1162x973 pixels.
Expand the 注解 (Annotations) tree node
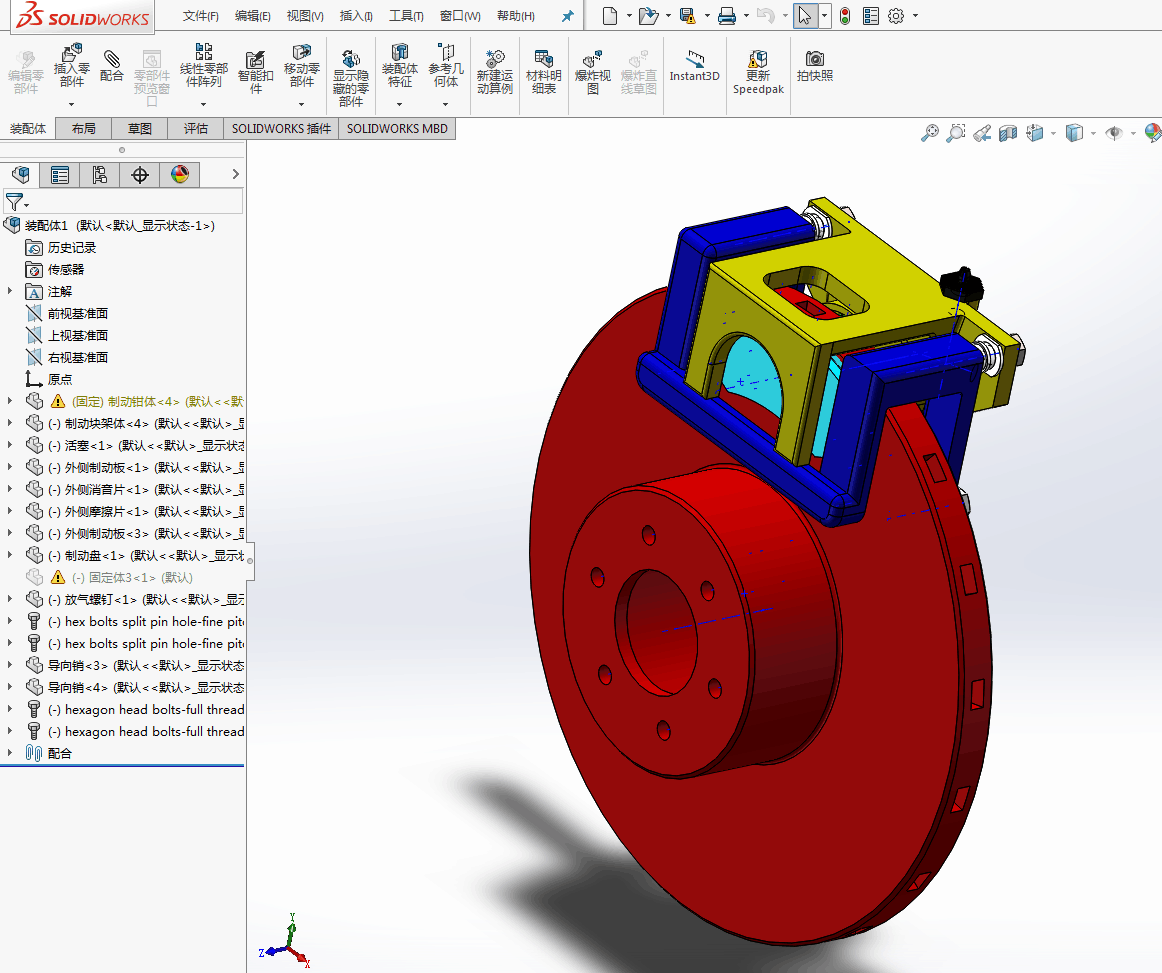point(10,291)
